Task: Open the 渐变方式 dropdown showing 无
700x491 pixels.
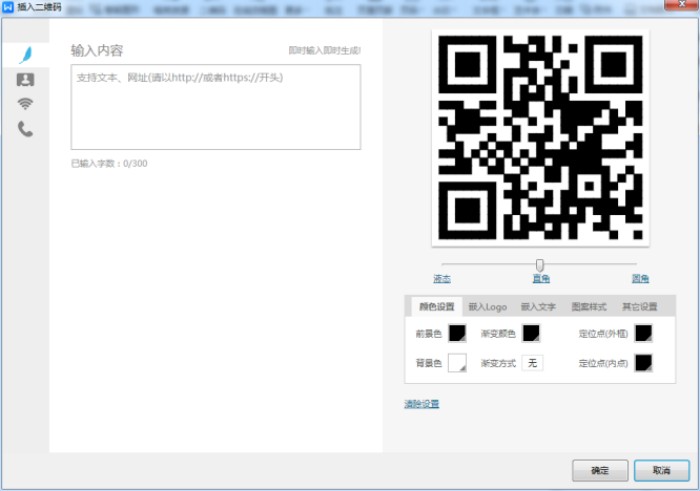Action: click(532, 363)
